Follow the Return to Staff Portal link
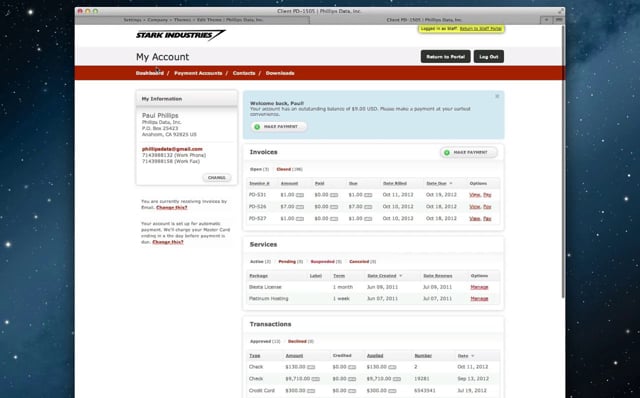Image resolution: width=640 pixels, height=398 pixels. (480, 29)
